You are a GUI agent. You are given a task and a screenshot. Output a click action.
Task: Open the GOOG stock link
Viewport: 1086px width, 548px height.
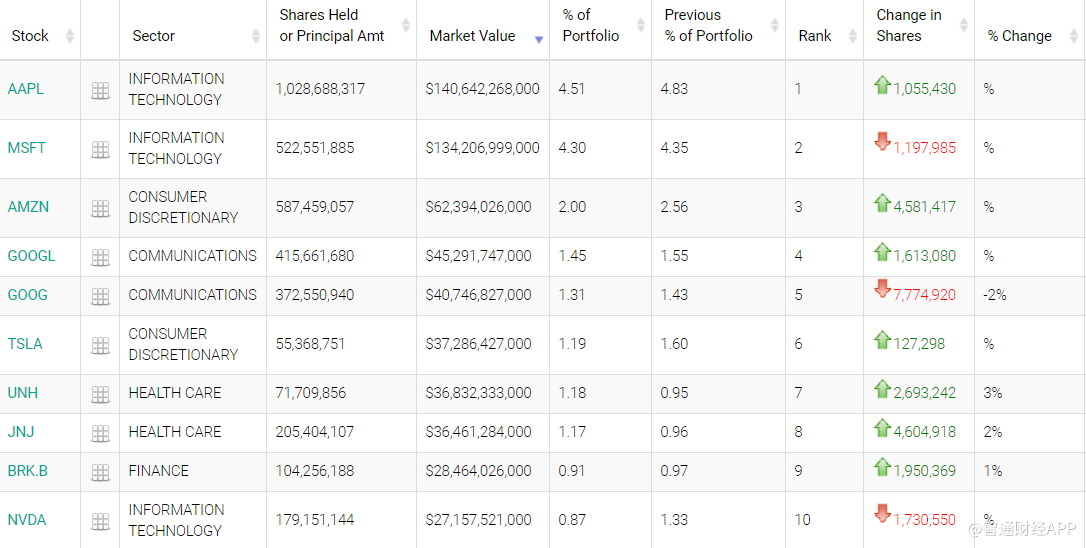click(28, 295)
